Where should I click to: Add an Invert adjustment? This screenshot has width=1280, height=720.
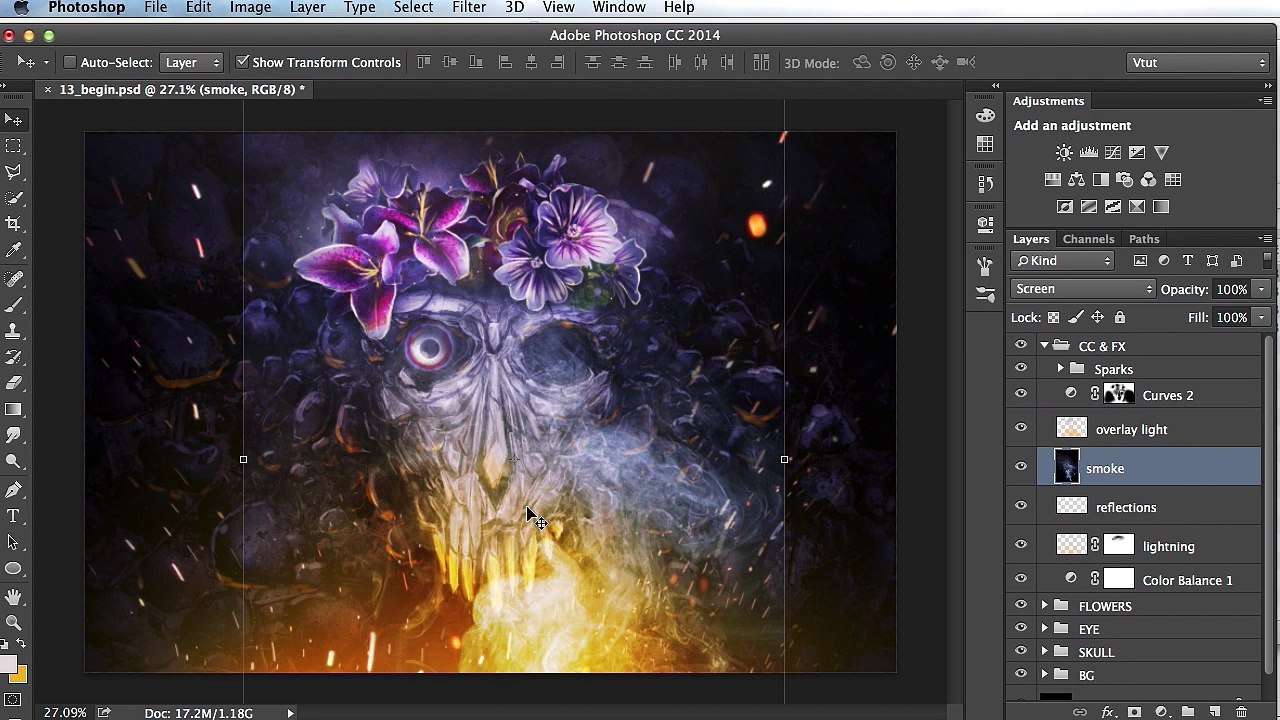1064,207
